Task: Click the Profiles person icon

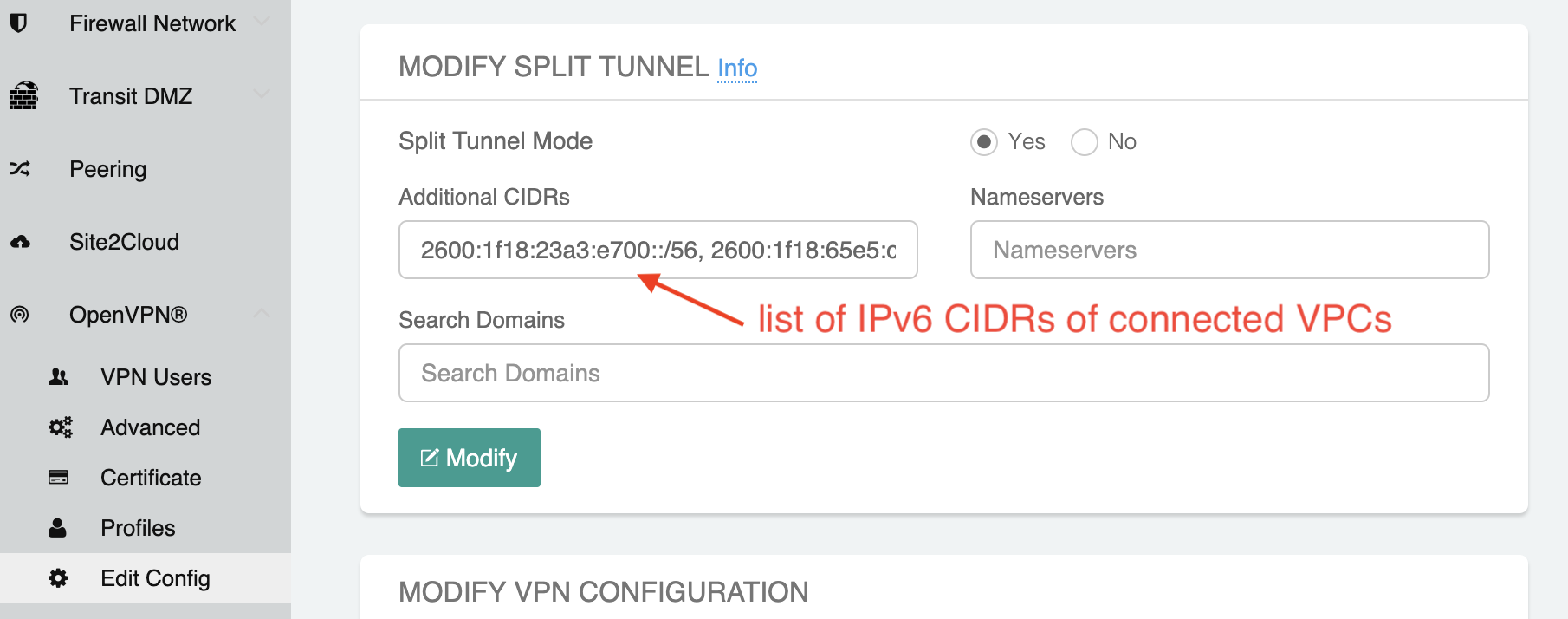Action: coord(59,527)
